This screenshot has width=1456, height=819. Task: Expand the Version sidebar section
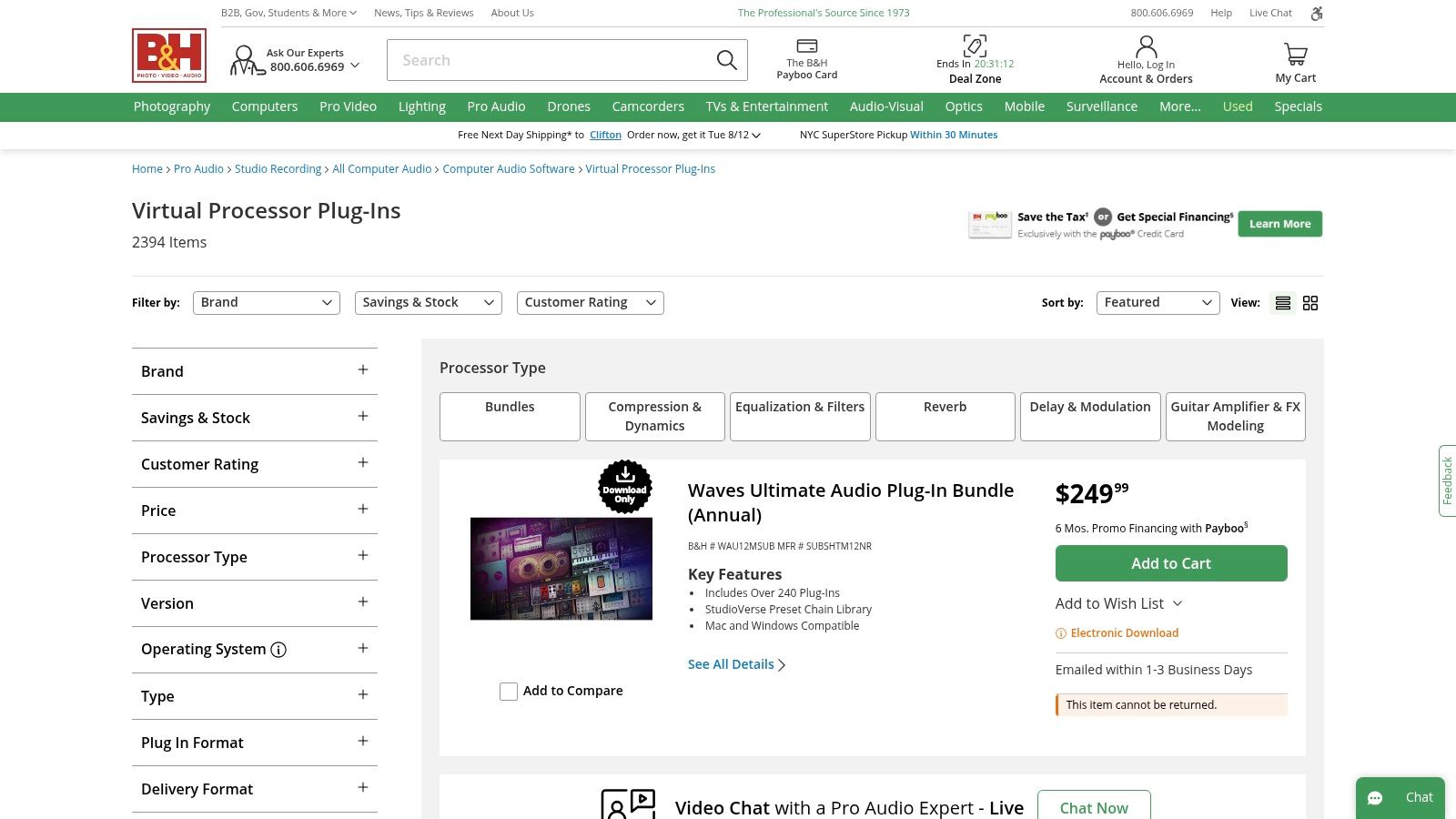click(x=255, y=603)
